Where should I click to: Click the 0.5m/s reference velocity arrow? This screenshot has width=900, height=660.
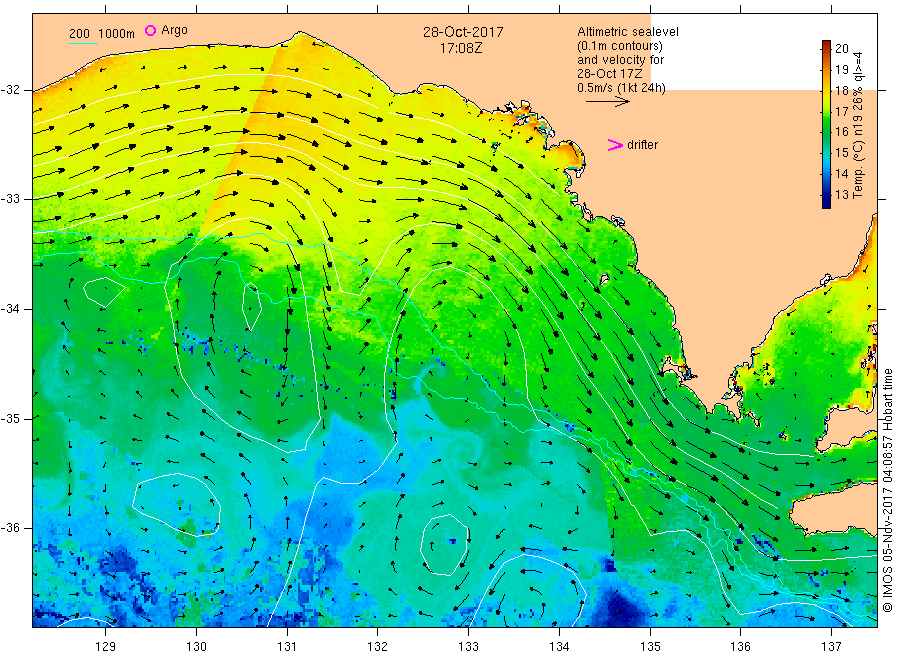(608, 102)
